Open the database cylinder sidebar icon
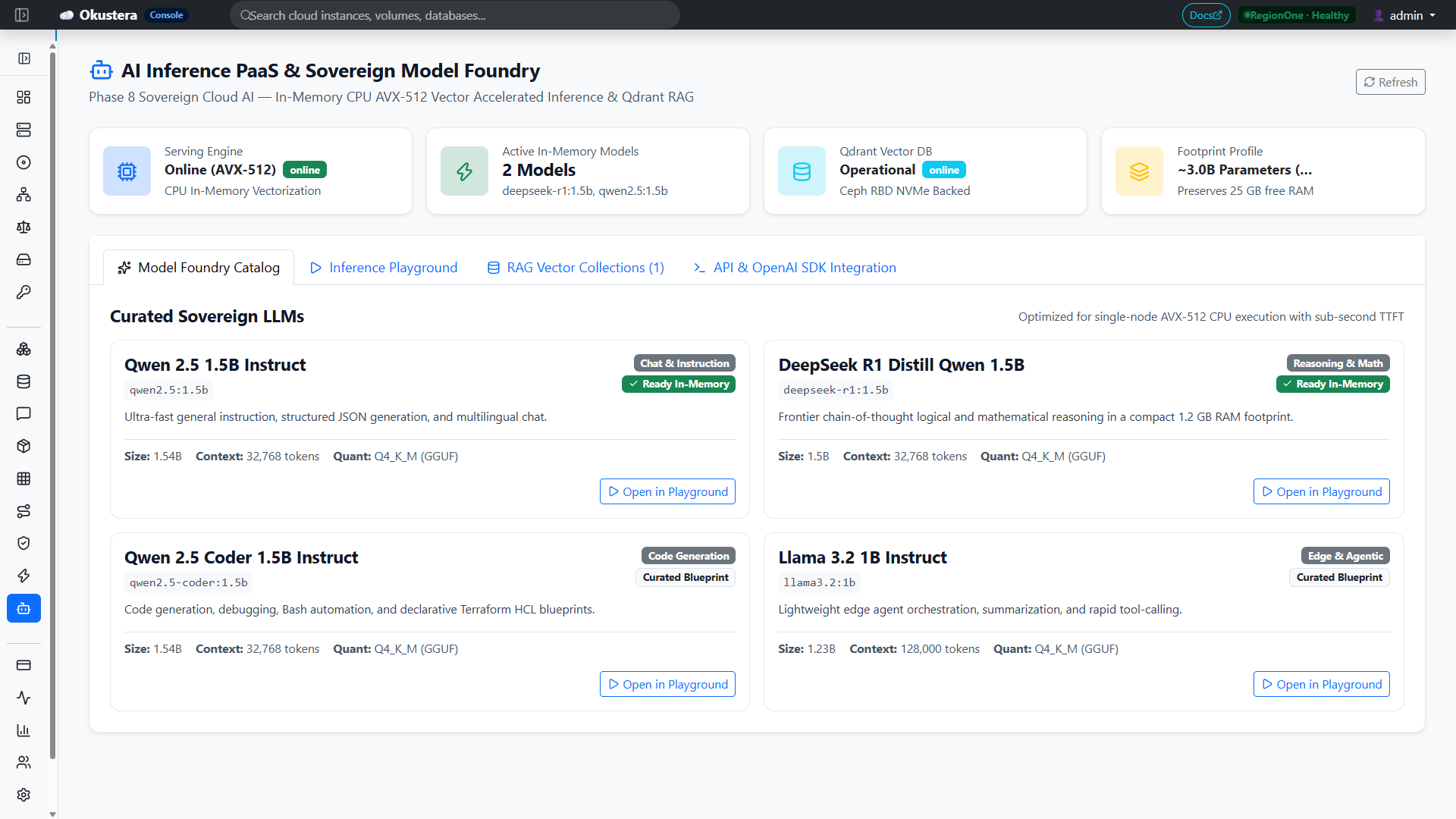Screen dimensions: 1456x819 point(24,381)
